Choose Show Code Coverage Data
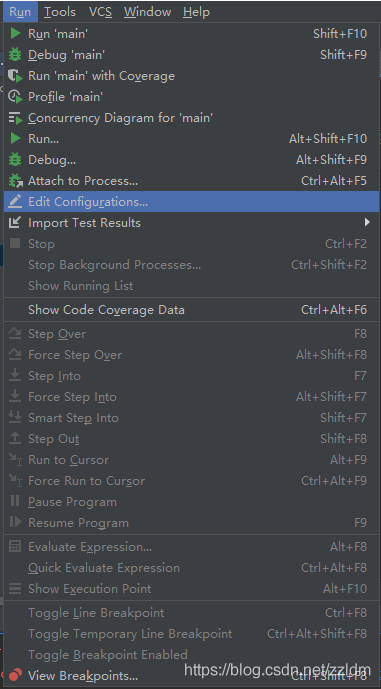The height and width of the screenshot is (689, 381). point(192,310)
